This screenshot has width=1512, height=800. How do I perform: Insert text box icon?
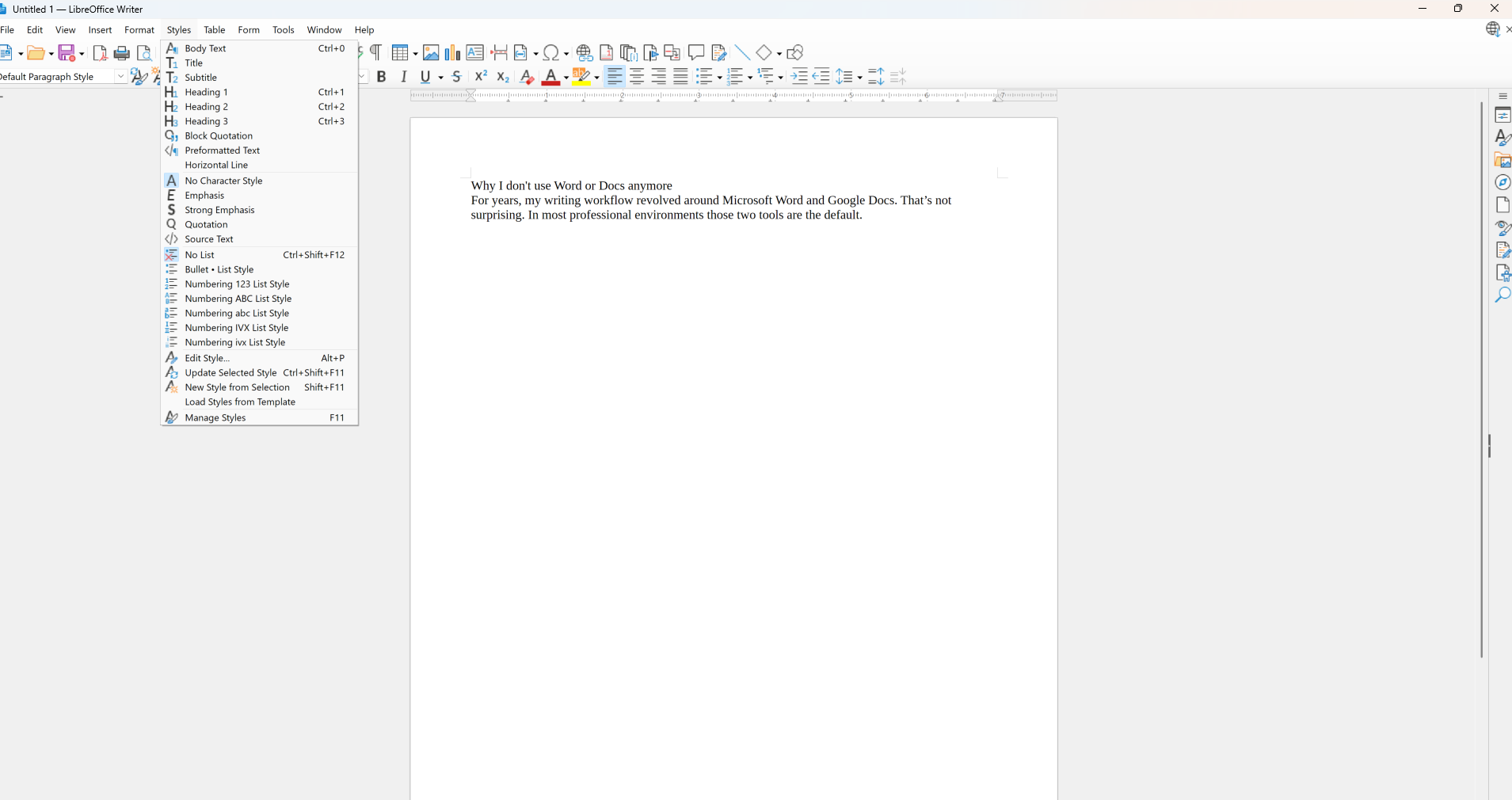pyautogui.click(x=474, y=52)
